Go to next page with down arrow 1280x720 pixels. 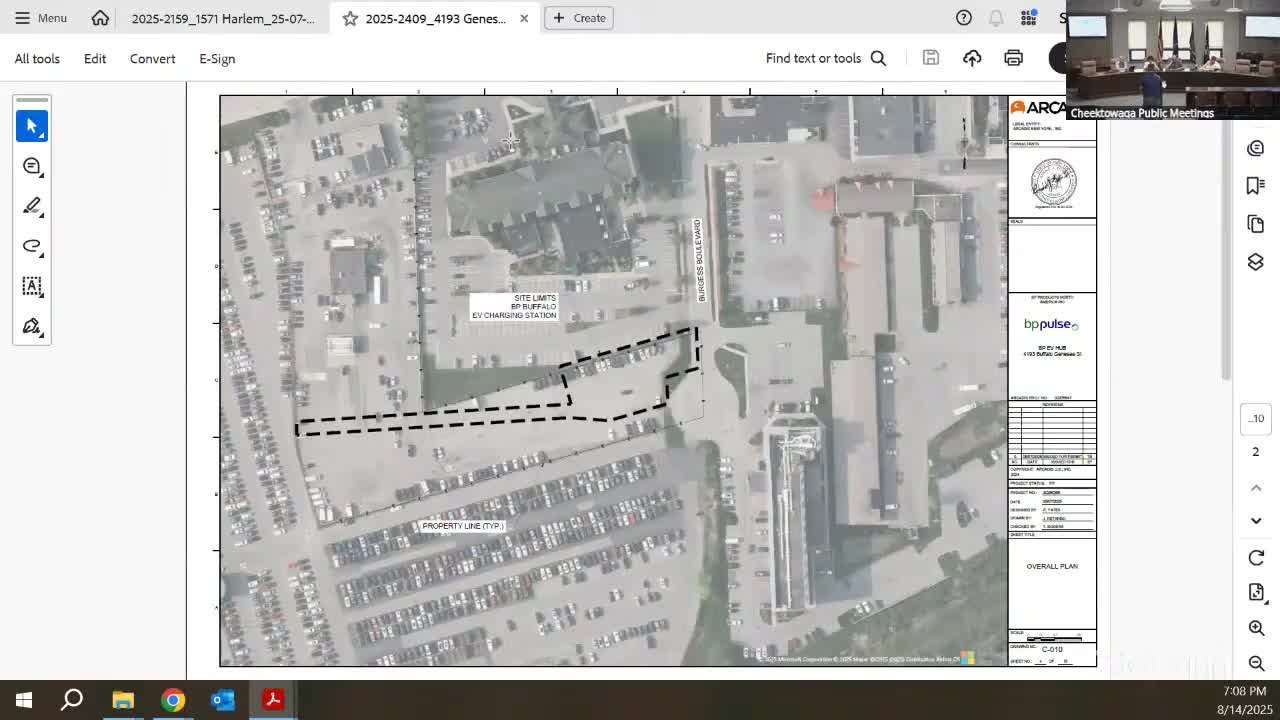[x=1256, y=521]
